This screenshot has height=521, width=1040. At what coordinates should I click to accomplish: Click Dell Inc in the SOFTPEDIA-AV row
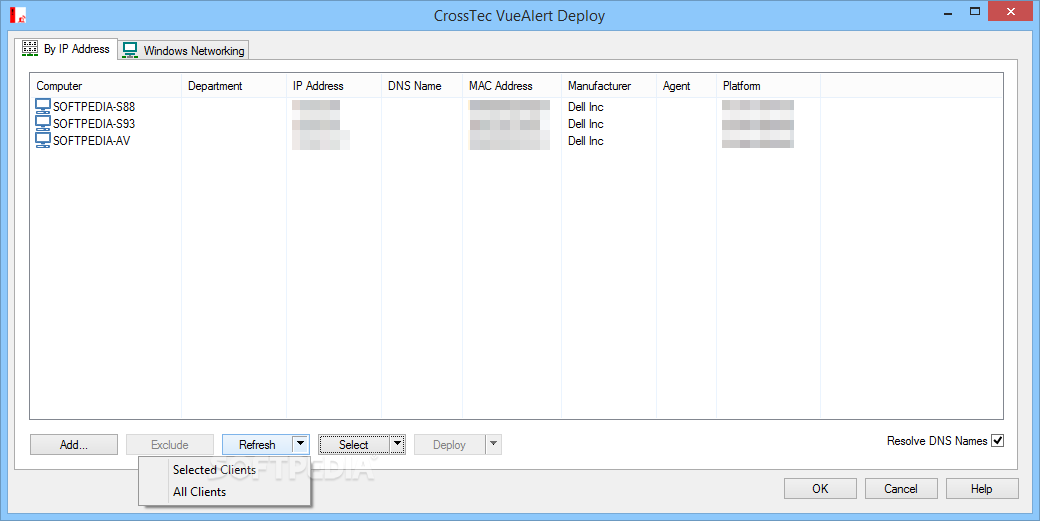(586, 141)
